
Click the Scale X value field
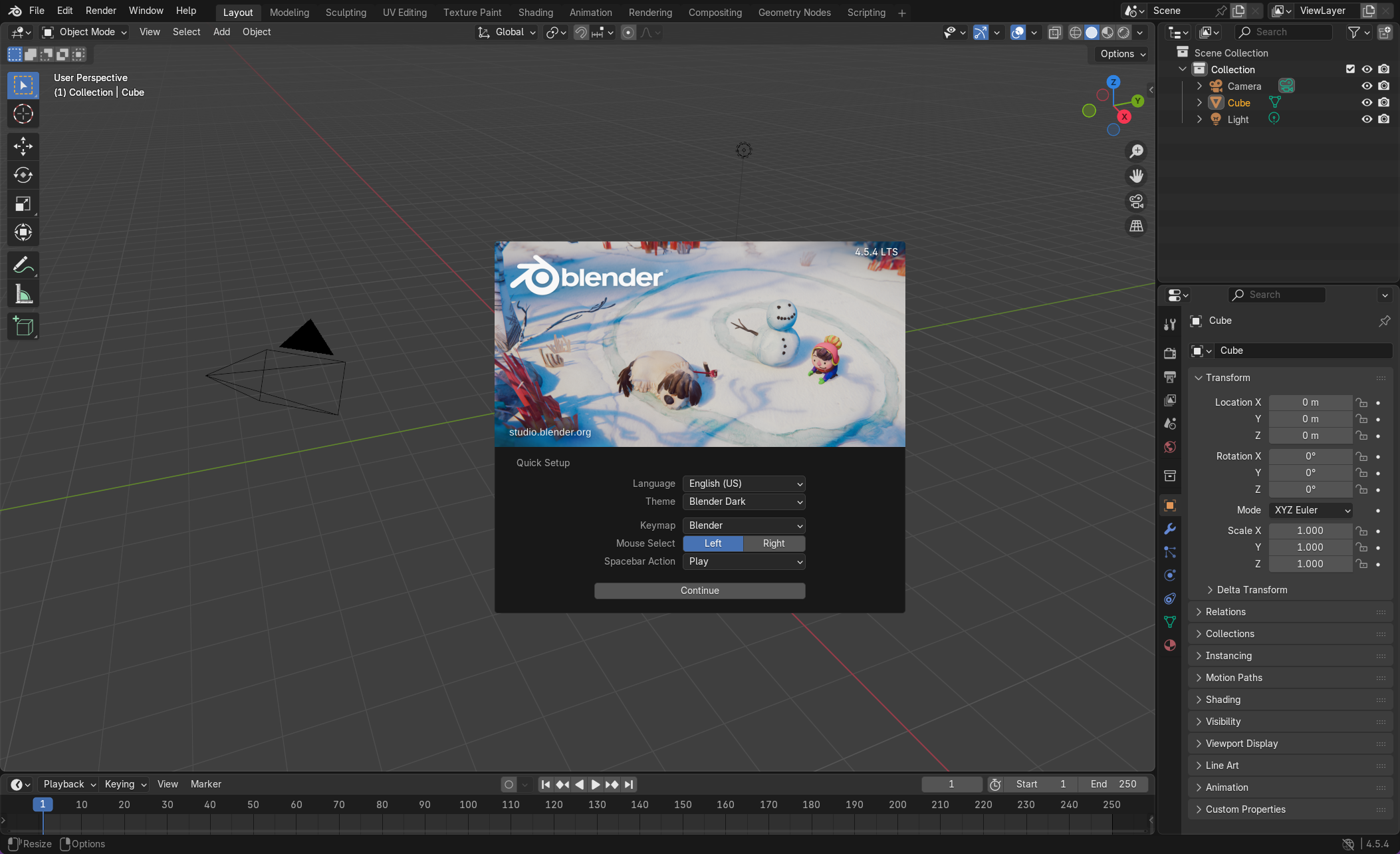click(1310, 531)
